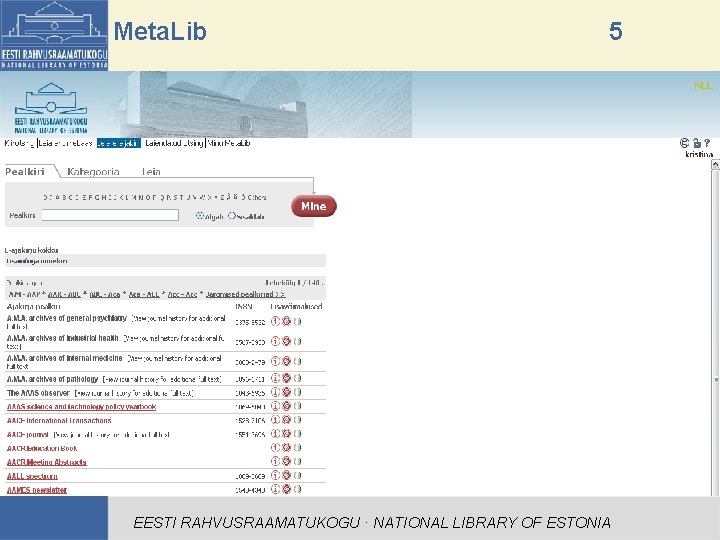
Task: Open highlighted Leia e-ajakiri menu item
Action: click(118, 143)
